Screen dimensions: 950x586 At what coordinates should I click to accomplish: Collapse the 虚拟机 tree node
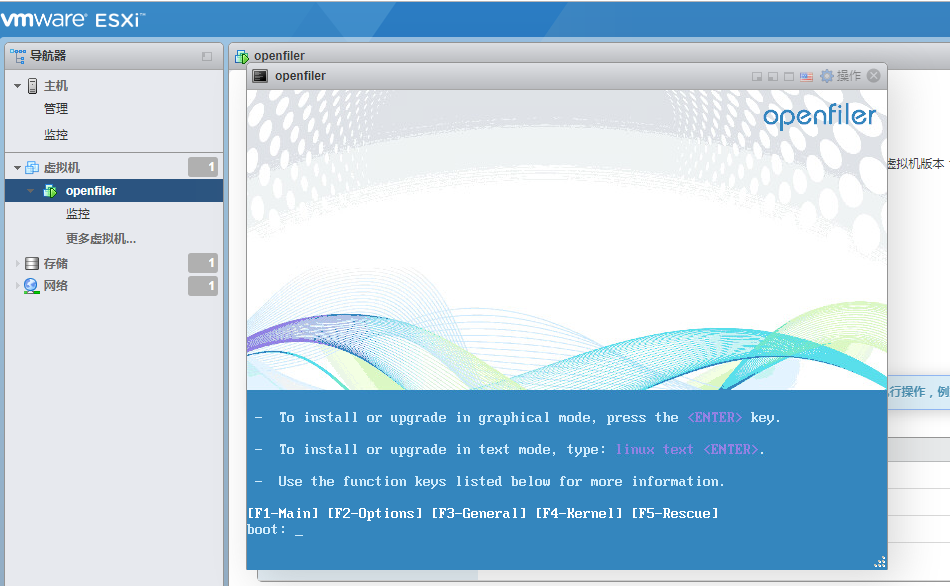tap(17, 168)
